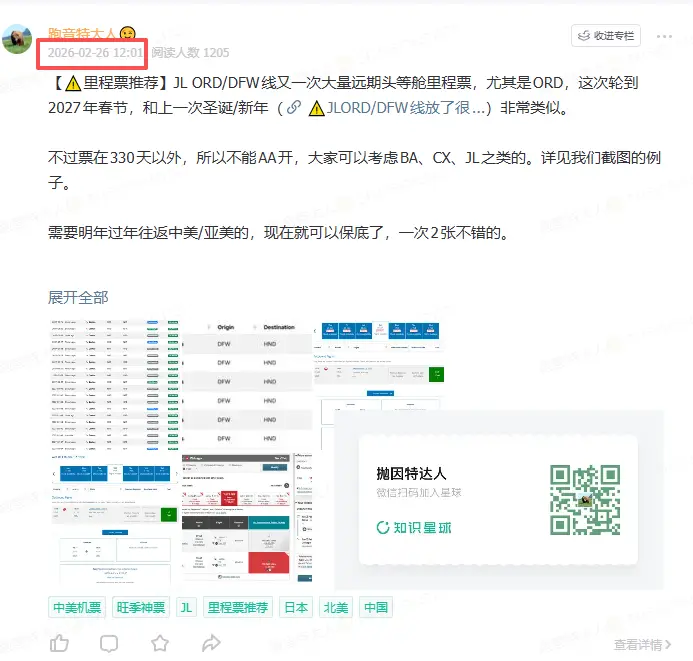Select the 北美 tag

335,608
